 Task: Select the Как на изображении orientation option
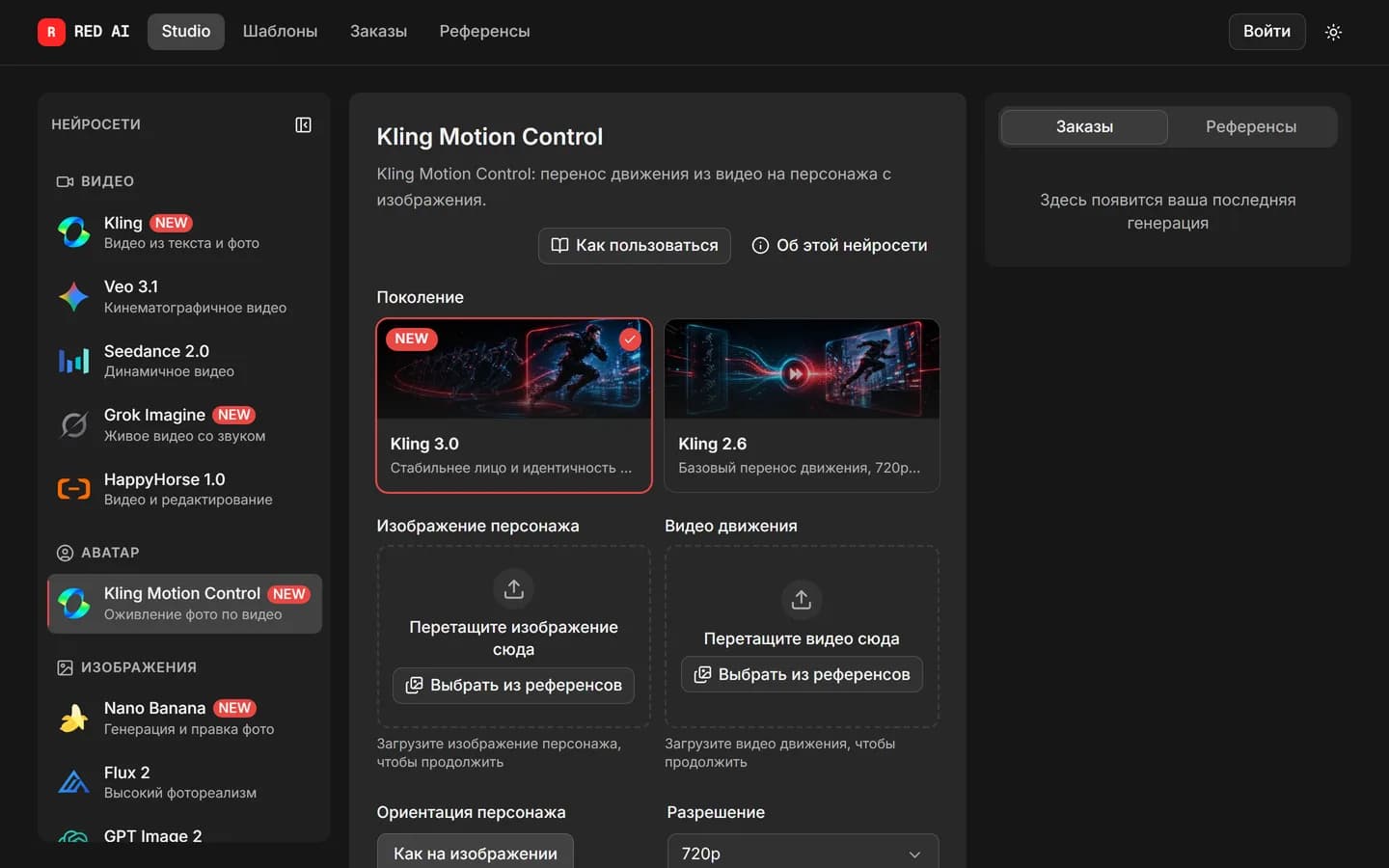476,853
